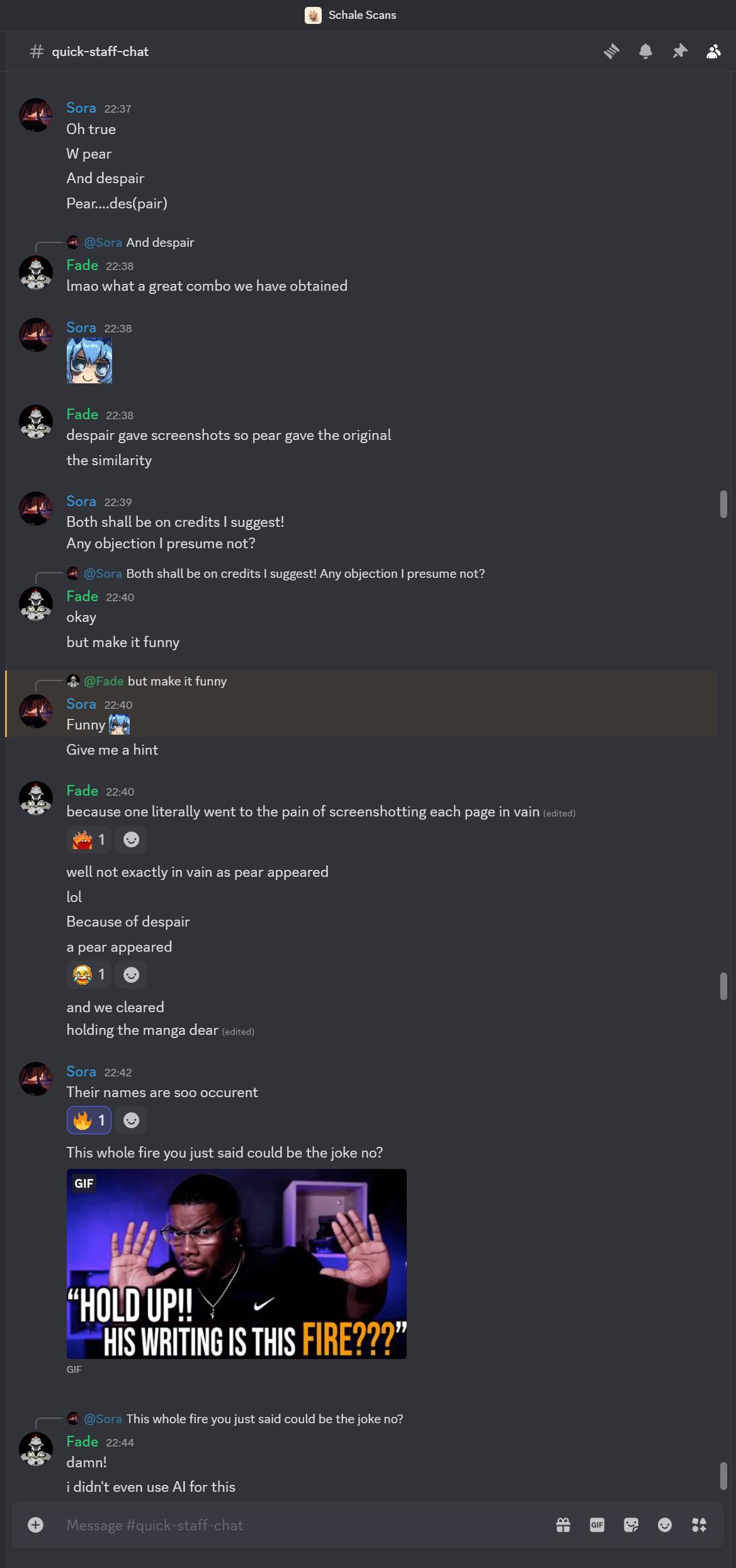Image resolution: width=736 pixels, height=1568 pixels.
Task: Add reaction next to the fire emoji
Action: [x=131, y=1120]
